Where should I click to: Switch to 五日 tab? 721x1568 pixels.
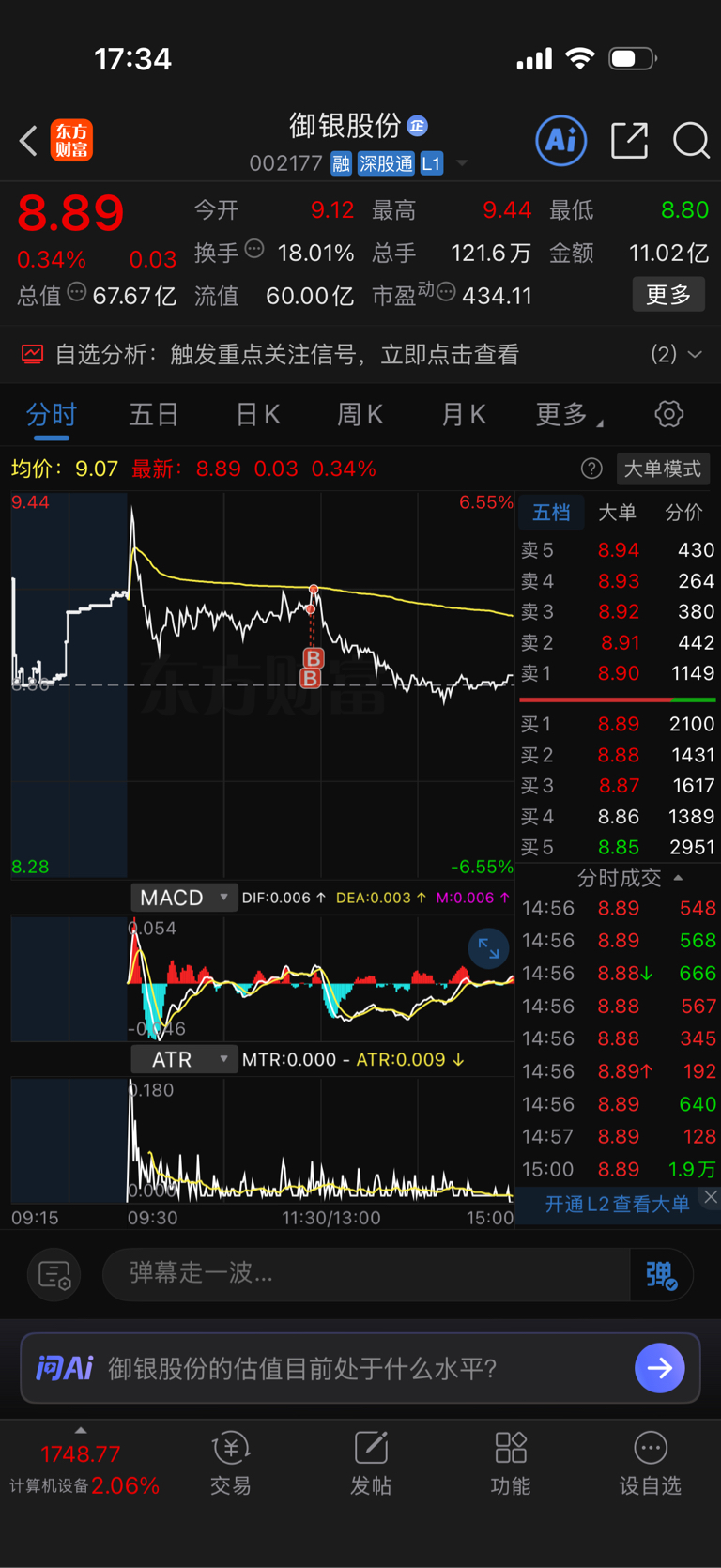(154, 414)
